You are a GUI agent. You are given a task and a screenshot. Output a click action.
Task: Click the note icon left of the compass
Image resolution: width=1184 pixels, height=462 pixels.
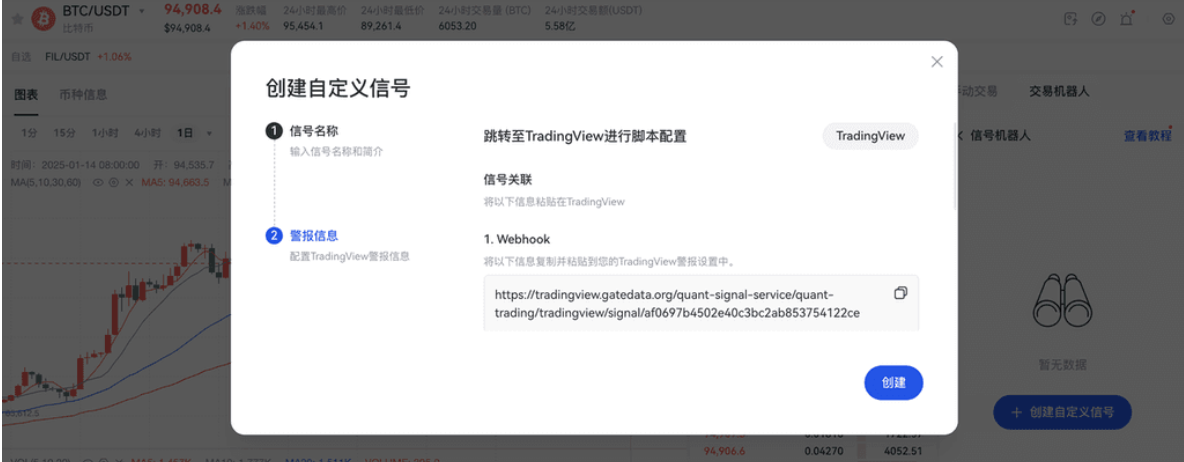coord(1071,19)
